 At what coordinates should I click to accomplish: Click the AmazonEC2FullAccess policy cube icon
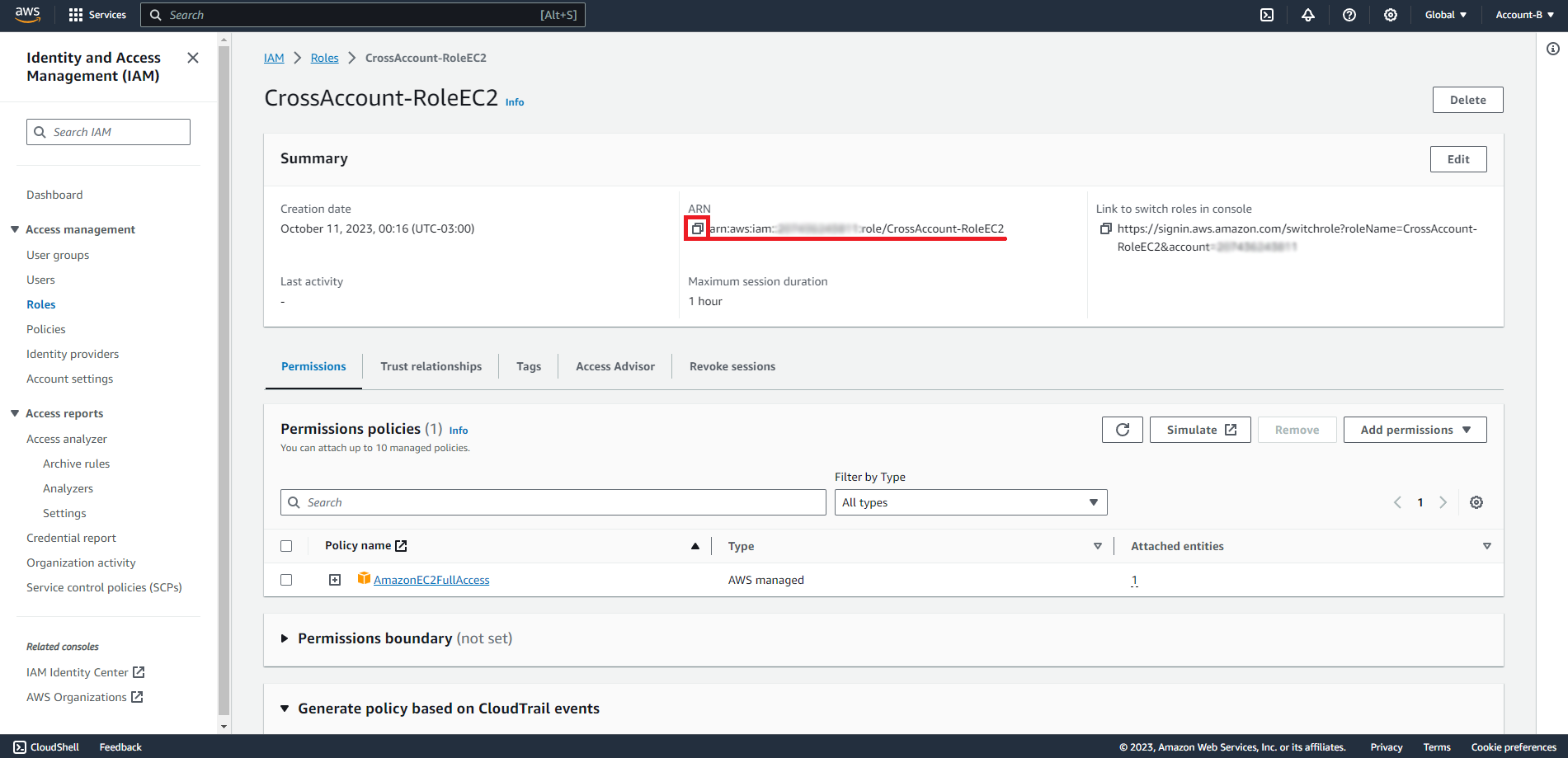[364, 578]
